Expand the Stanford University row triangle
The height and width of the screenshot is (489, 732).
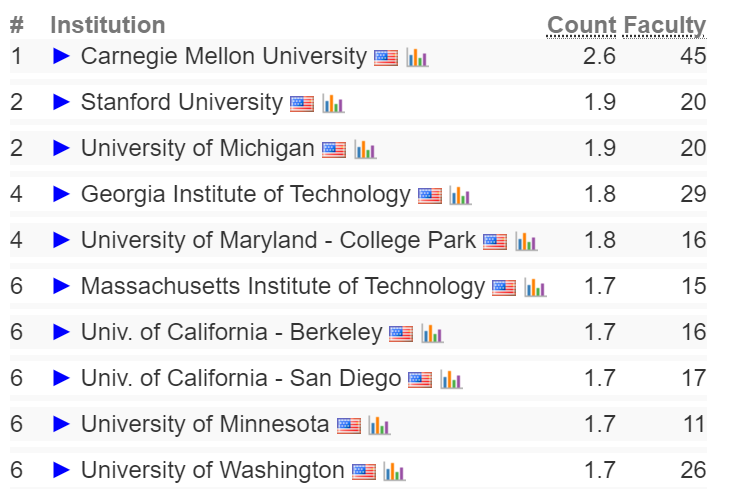point(61,102)
